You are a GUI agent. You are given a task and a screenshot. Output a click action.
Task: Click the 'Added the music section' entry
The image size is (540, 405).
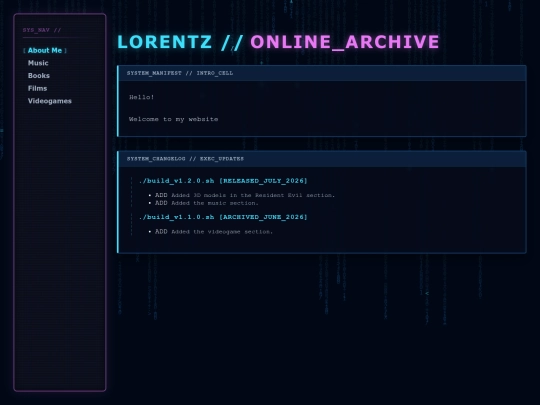207,203
